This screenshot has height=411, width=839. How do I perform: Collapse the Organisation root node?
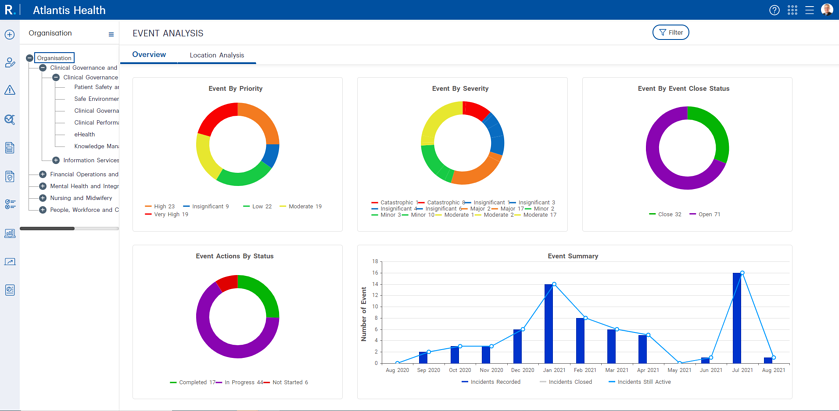(x=30, y=58)
